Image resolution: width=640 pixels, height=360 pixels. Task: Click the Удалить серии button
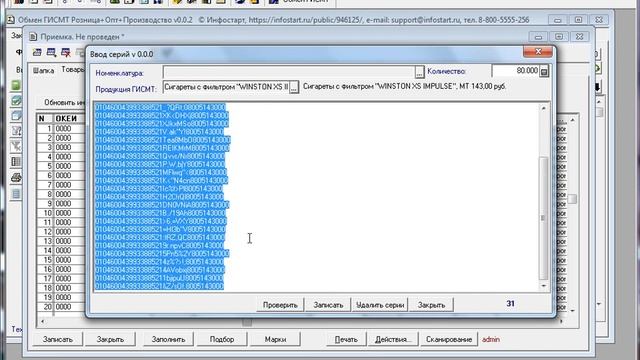pyautogui.click(x=380, y=305)
